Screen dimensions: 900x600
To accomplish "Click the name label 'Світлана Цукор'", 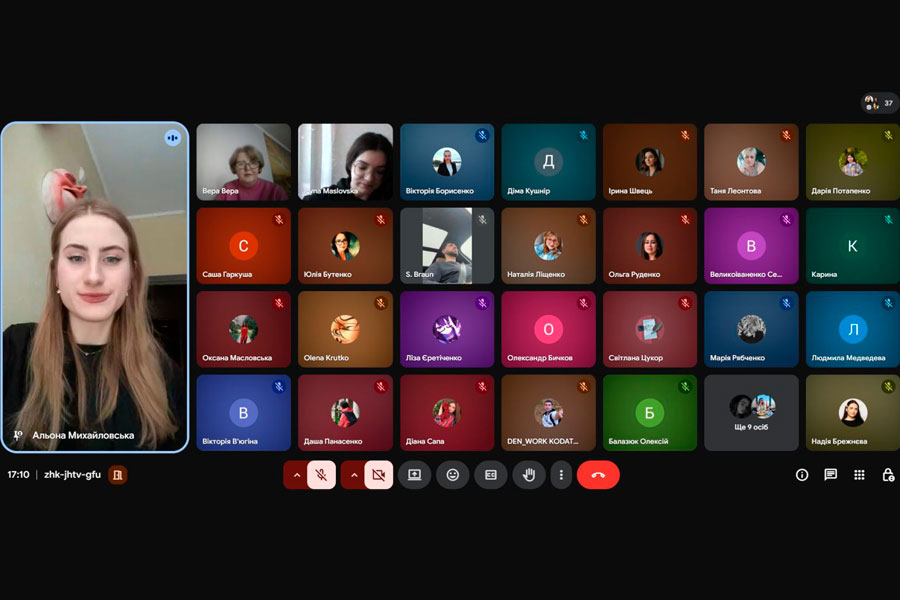I will click(x=635, y=358).
